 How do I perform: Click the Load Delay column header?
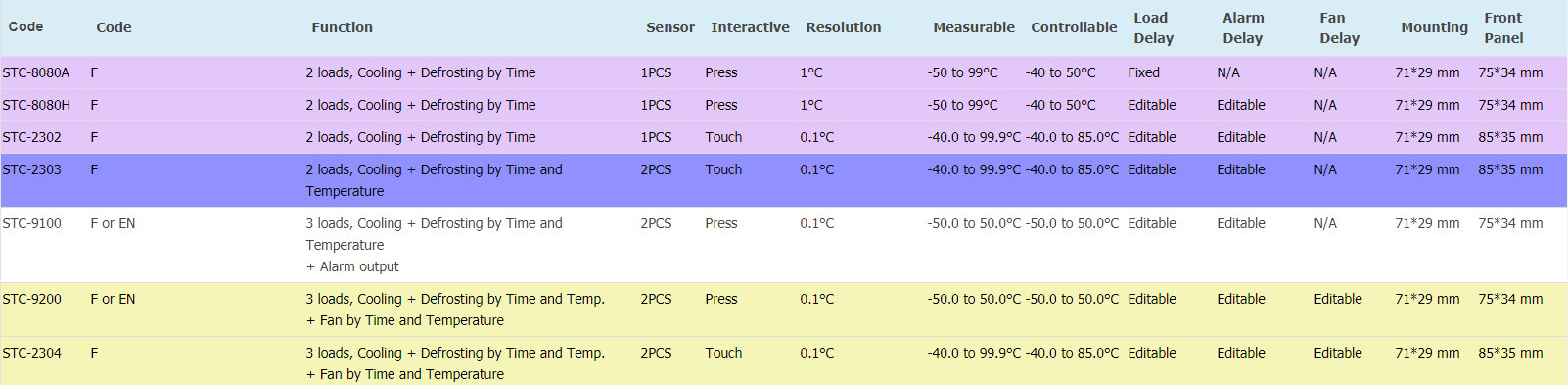1153,27
